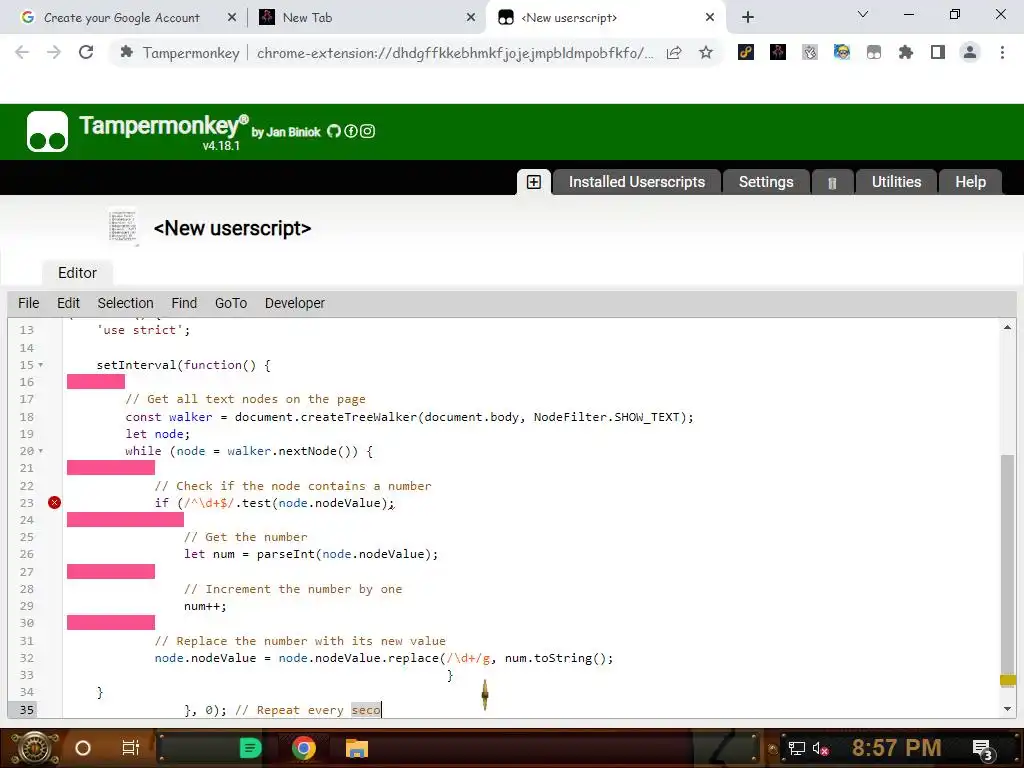Bookmark this page with star icon
This screenshot has width=1024, height=768.
click(705, 52)
